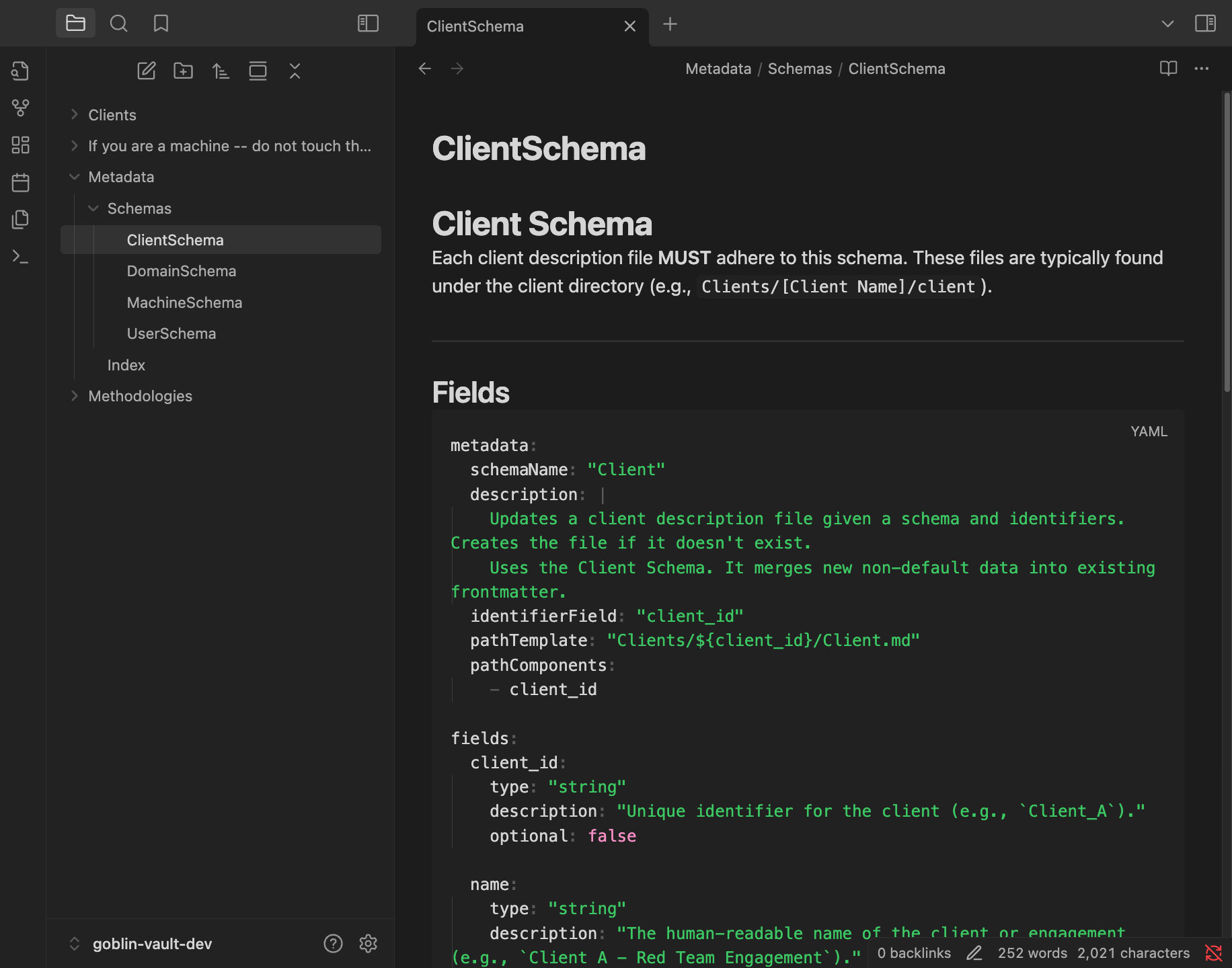Click the vertical scrollbar of the note
This screenshot has height=968, width=1232.
[1227, 242]
